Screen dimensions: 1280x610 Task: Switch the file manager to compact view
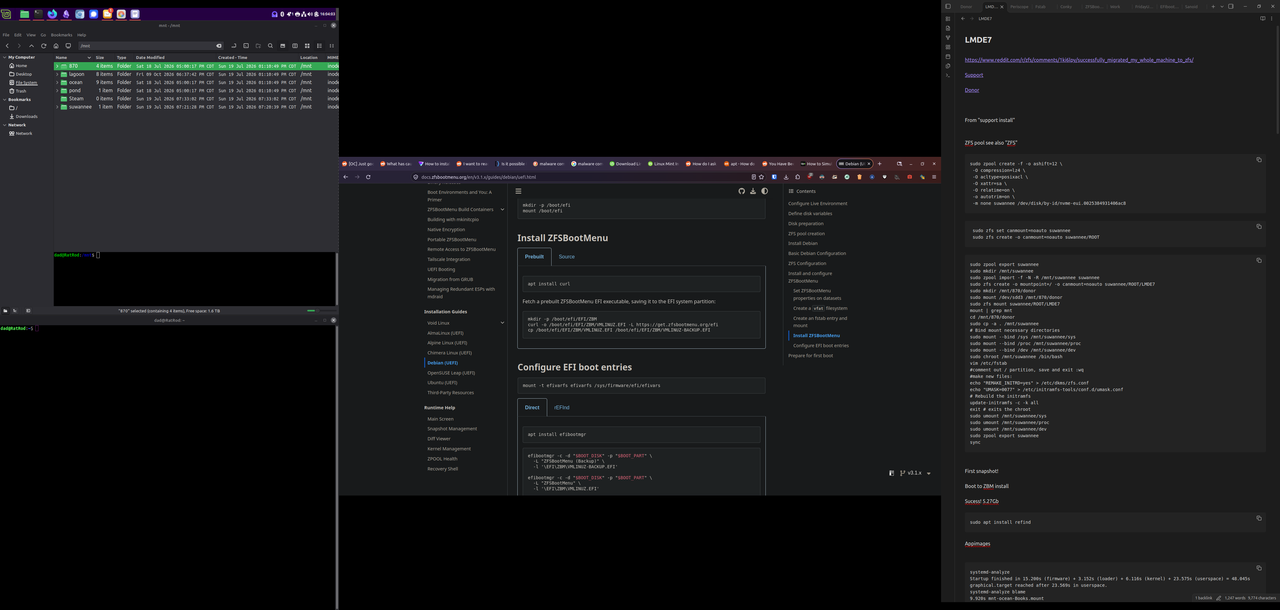coord(332,46)
